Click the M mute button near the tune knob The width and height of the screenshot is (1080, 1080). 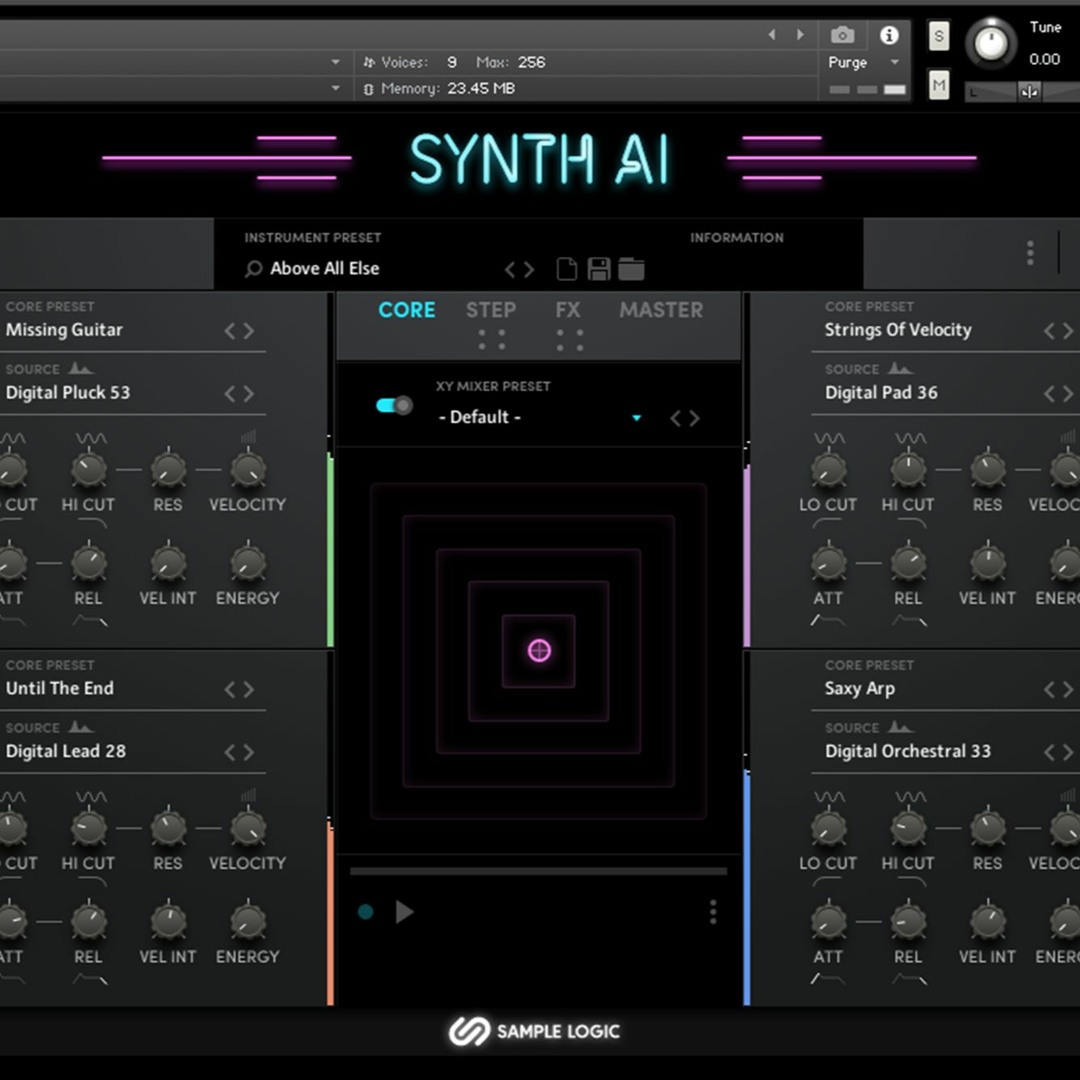[x=938, y=85]
